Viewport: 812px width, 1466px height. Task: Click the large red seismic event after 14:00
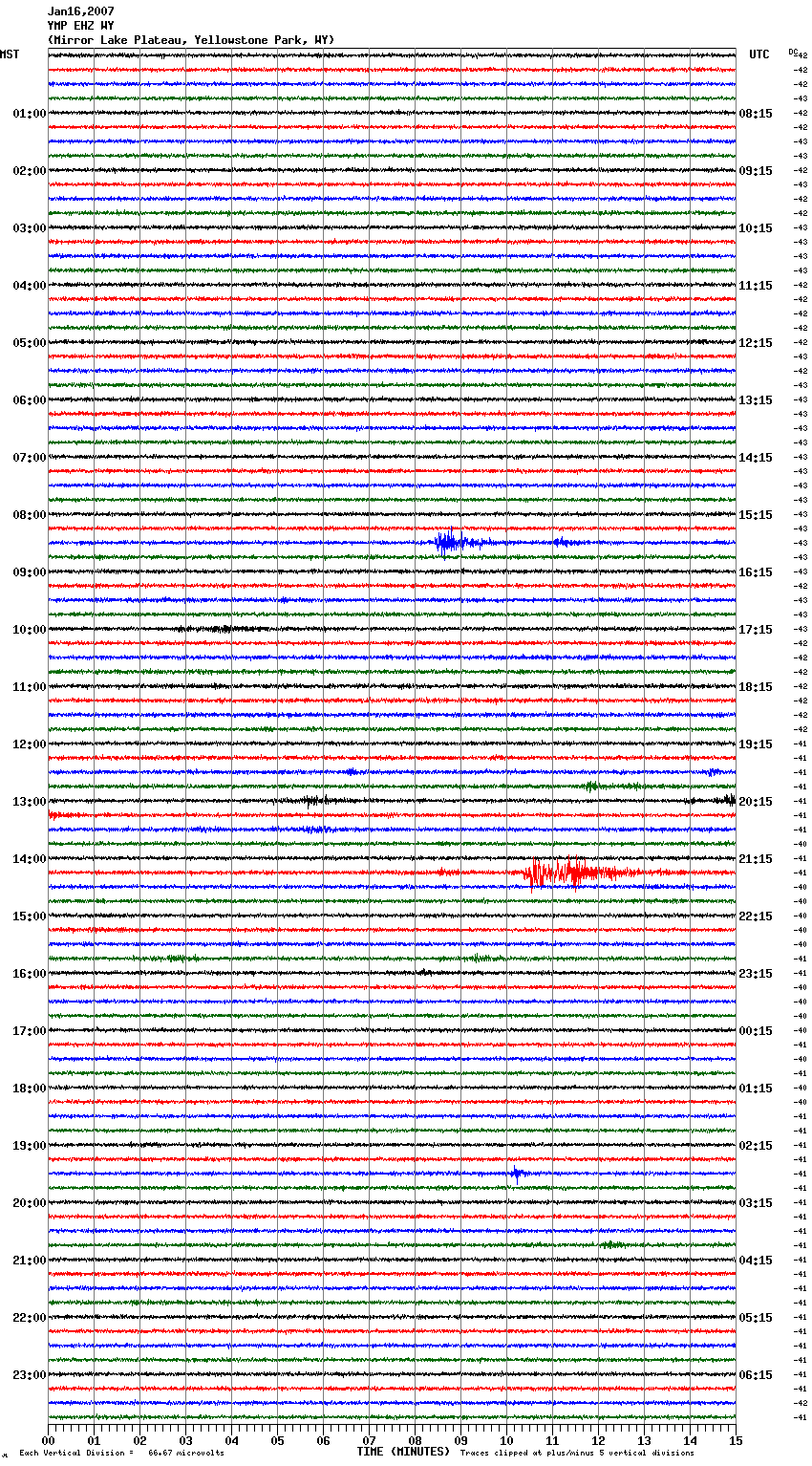581,873
